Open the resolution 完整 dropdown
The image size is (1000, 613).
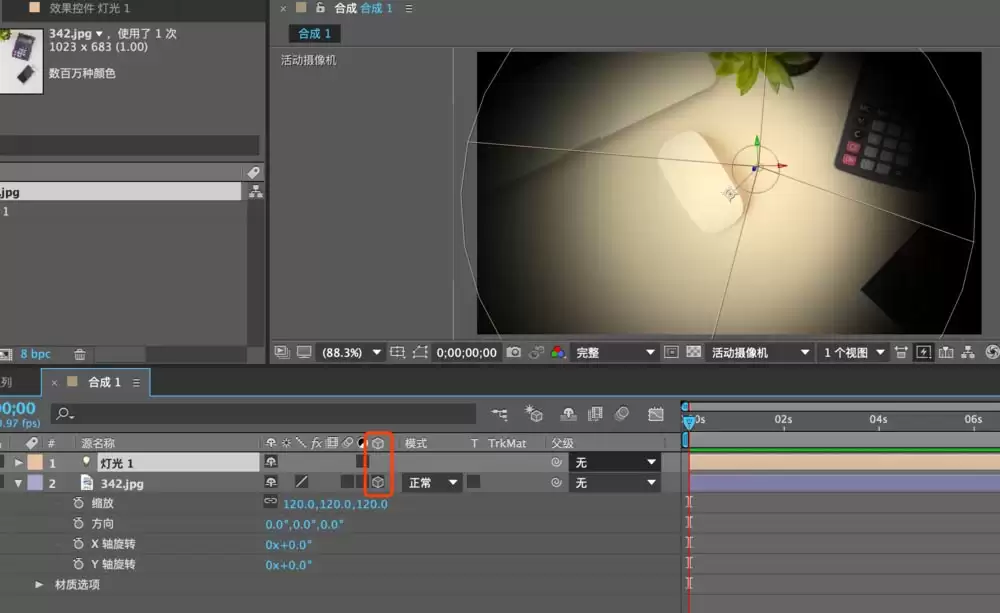[x=614, y=352]
